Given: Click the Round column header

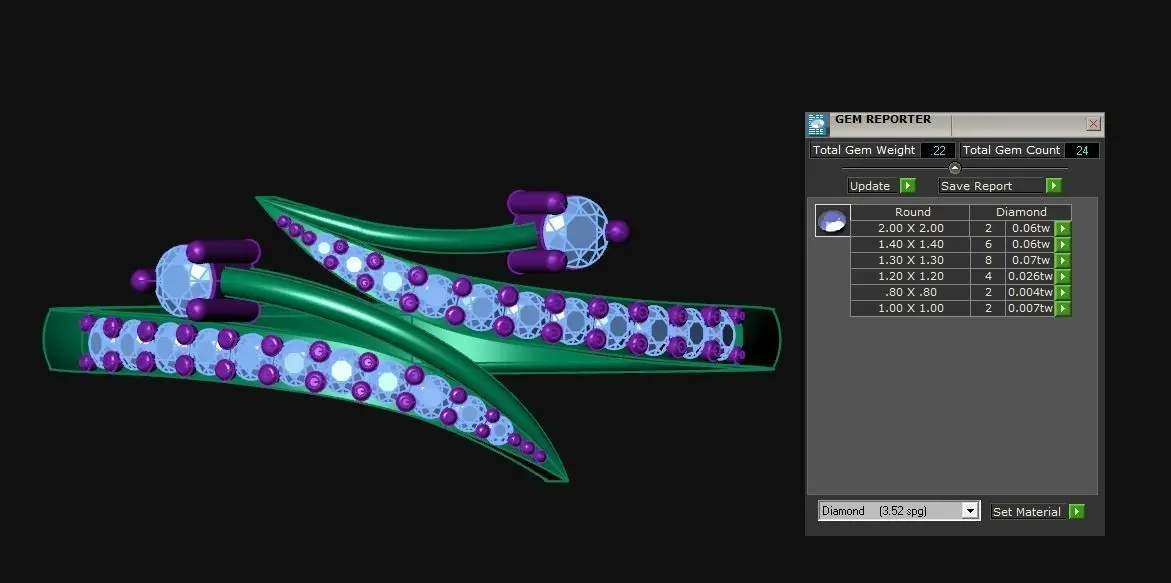Looking at the screenshot, I should point(910,212).
